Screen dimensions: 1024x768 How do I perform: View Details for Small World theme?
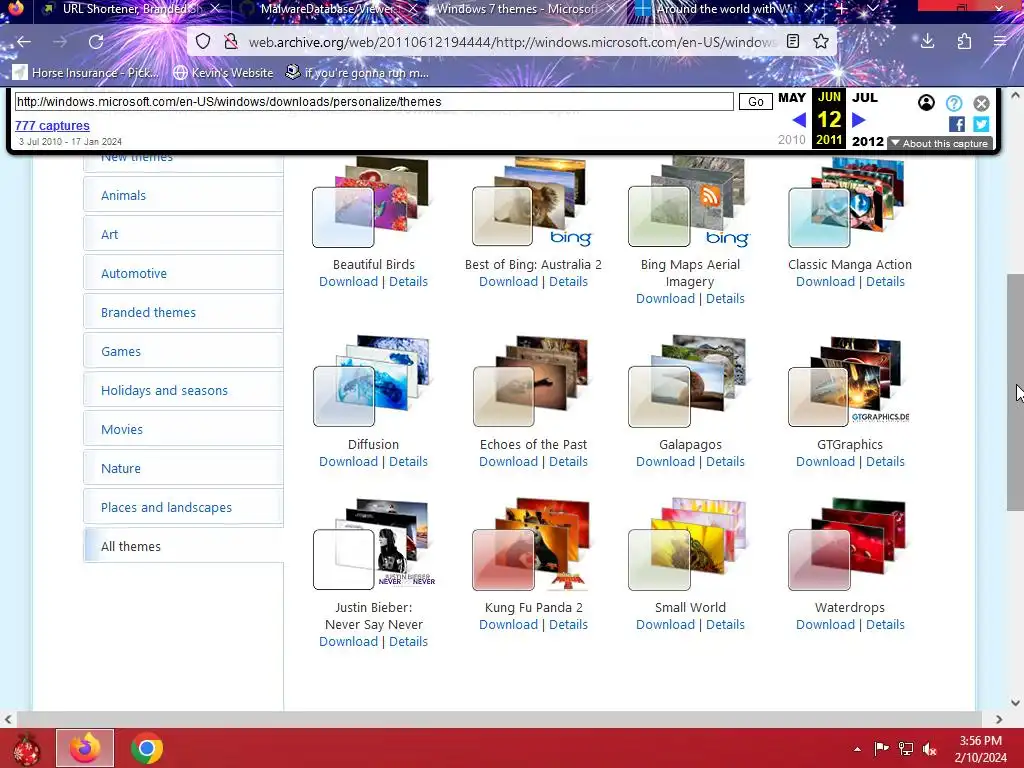point(725,625)
